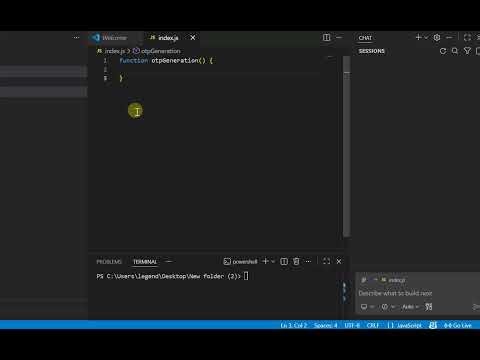Expand the terminal launch profile dropdown
This screenshot has width=480, height=360.
[273, 262]
